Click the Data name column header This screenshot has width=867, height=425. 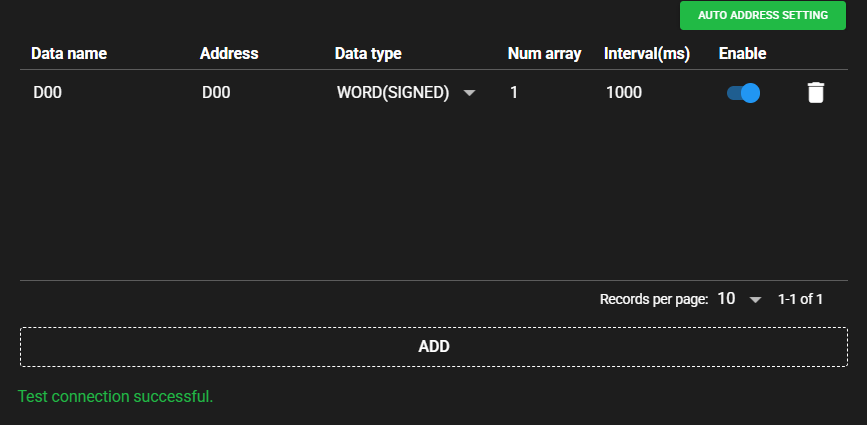69,53
